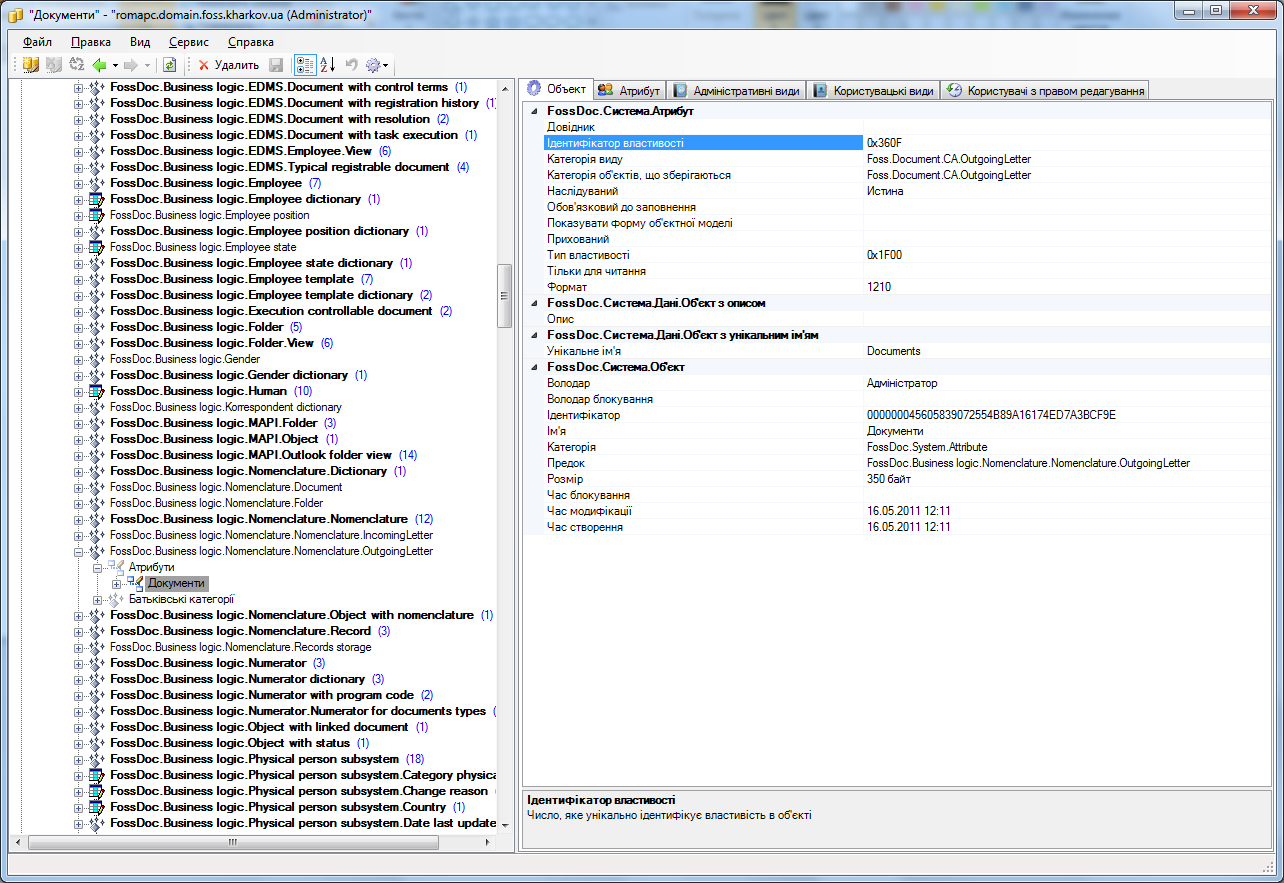Click the Refresh icon in the toolbar
The height and width of the screenshot is (883, 1284).
pyautogui.click(x=170, y=65)
